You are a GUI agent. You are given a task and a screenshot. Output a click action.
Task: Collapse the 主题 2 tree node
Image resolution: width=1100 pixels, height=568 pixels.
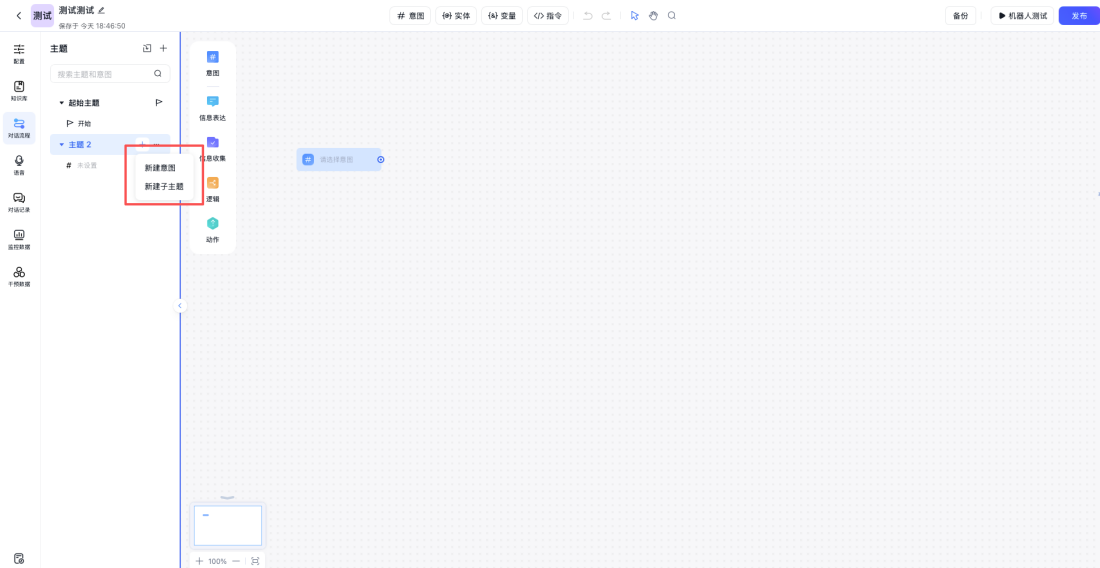pyautogui.click(x=61, y=145)
